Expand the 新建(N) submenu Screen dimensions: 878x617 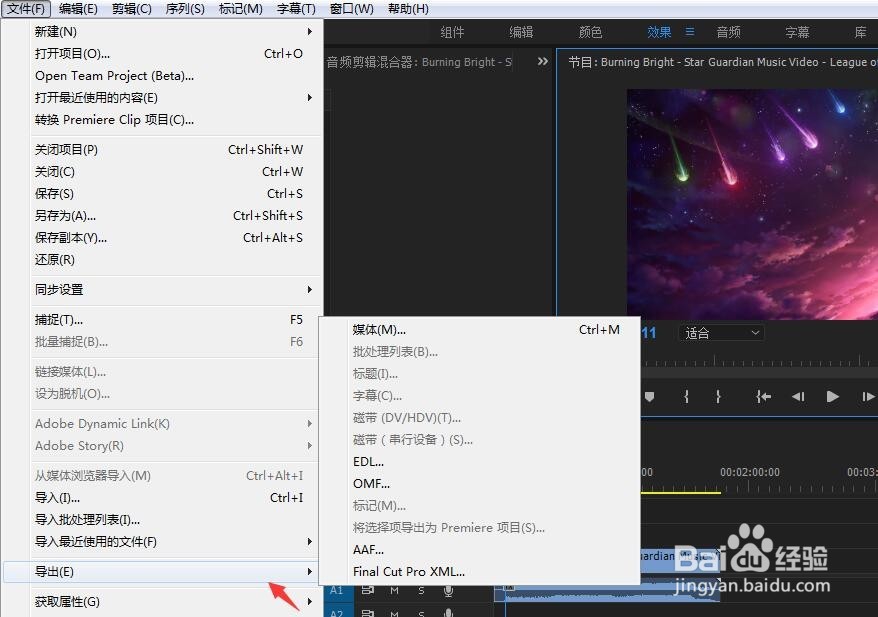click(x=309, y=31)
